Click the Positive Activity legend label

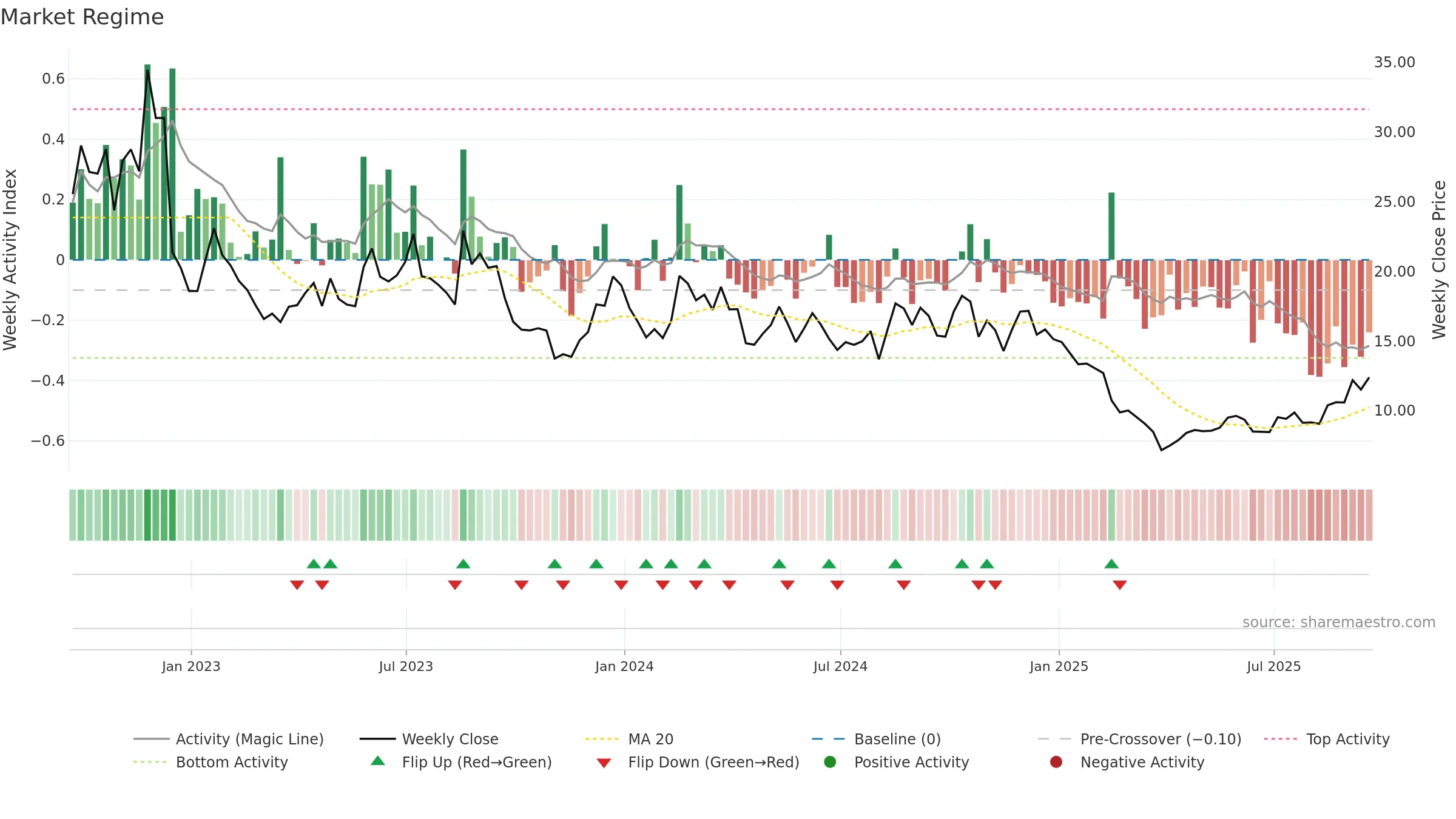911,762
